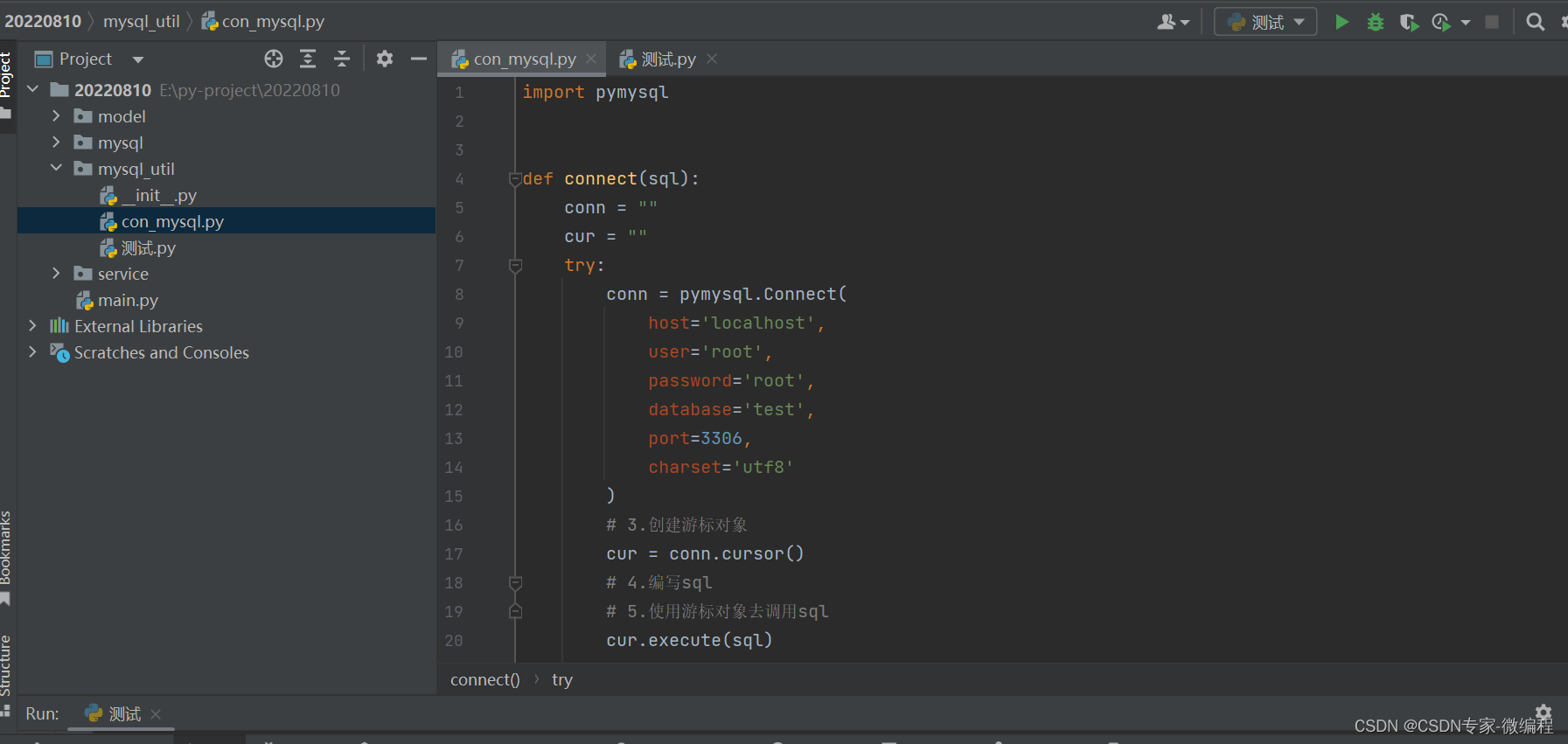Expand Scratches and Consoles node
The height and width of the screenshot is (744, 1568).
point(33,351)
